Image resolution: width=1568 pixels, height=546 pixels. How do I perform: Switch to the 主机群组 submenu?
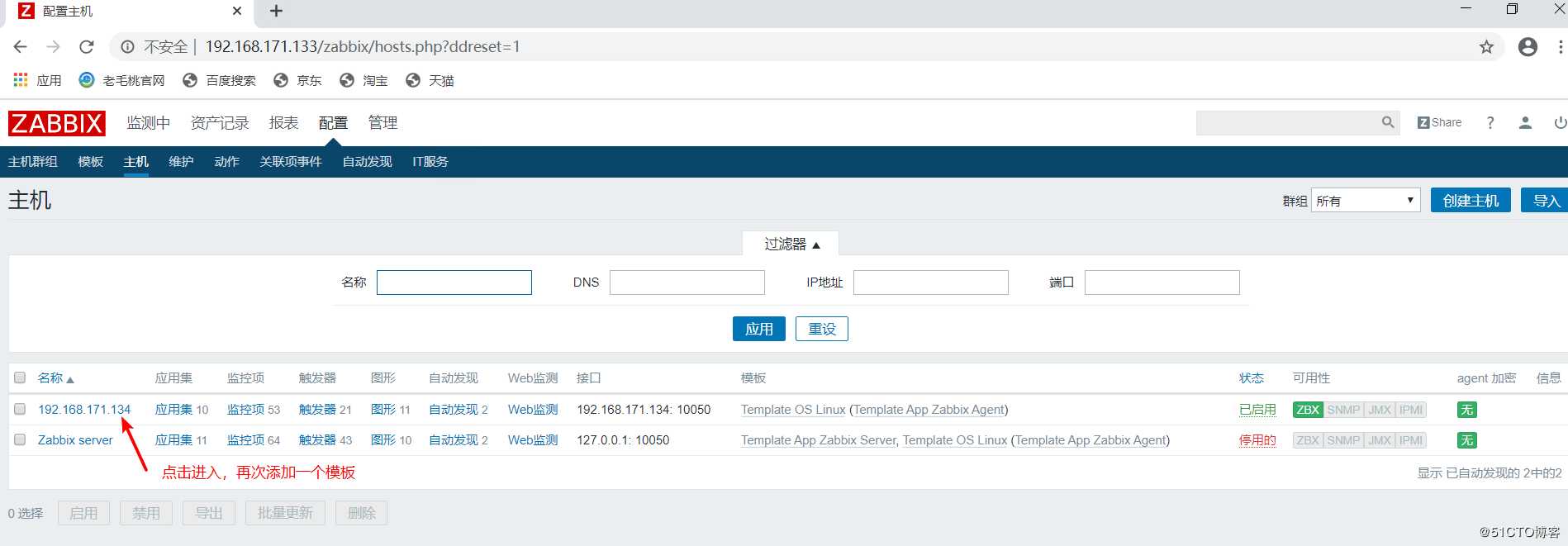point(33,162)
